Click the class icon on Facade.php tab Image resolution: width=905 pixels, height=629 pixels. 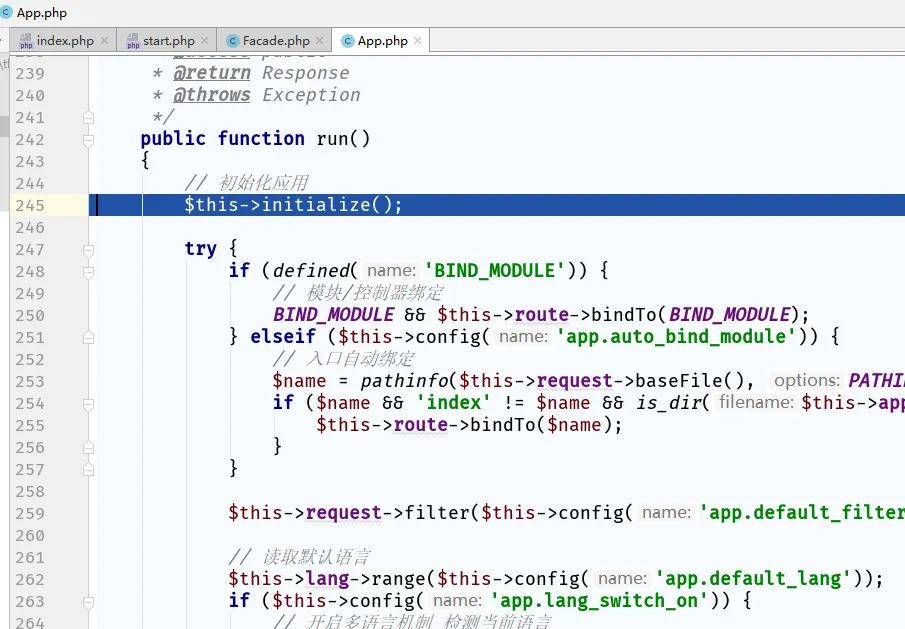[x=233, y=41]
